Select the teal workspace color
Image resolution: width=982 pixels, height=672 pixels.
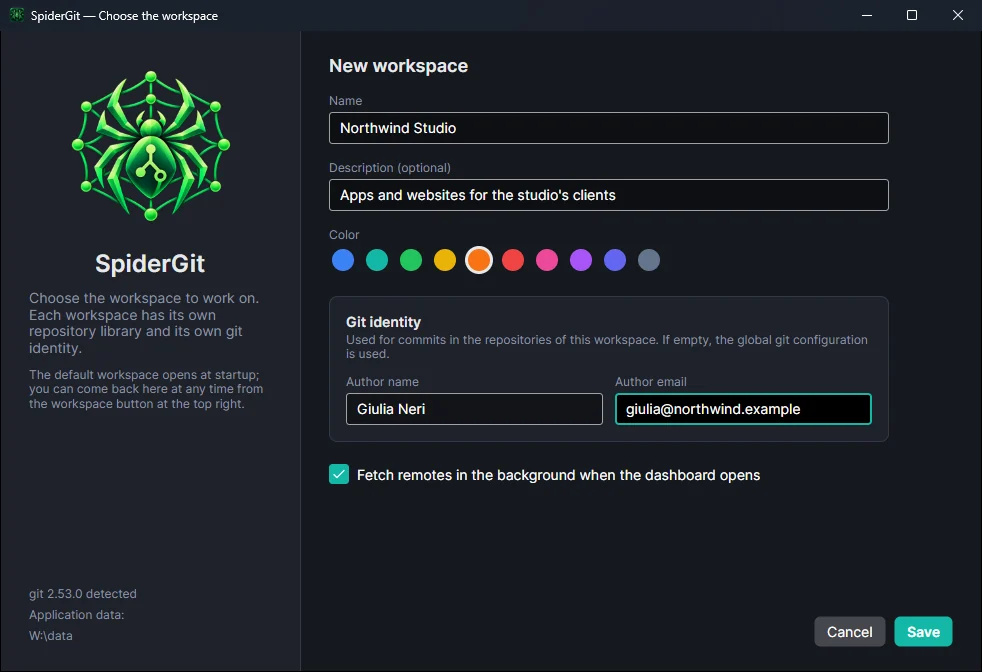coord(377,260)
